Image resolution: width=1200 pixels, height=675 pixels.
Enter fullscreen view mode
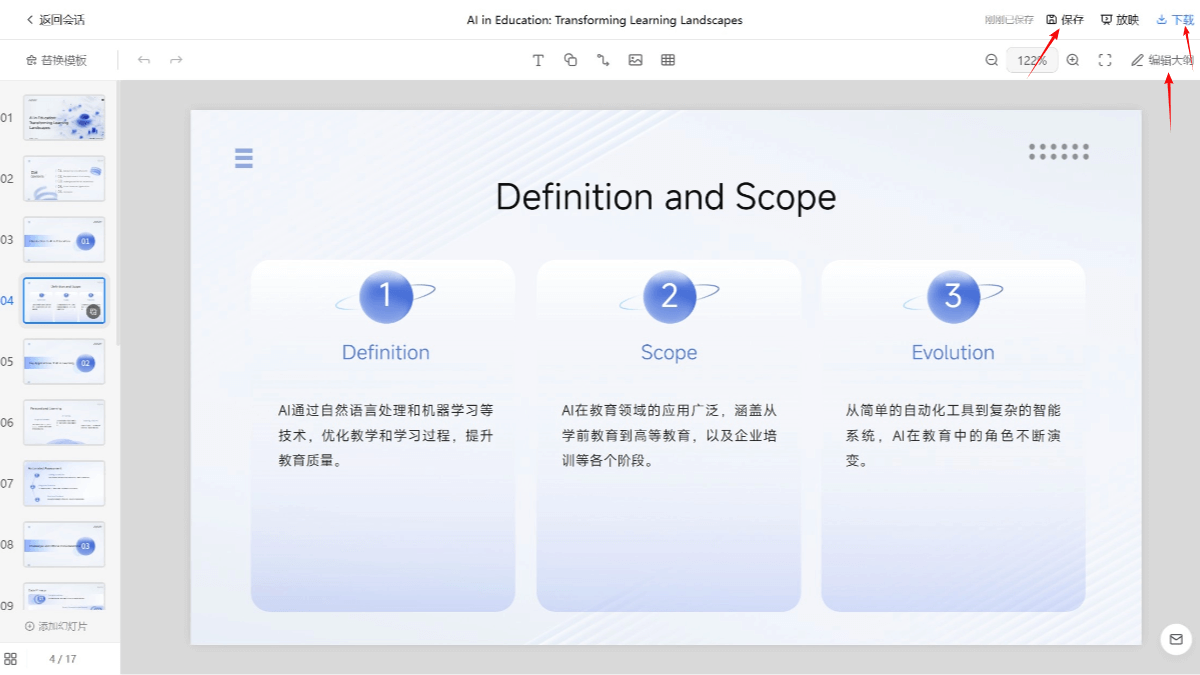[1105, 60]
